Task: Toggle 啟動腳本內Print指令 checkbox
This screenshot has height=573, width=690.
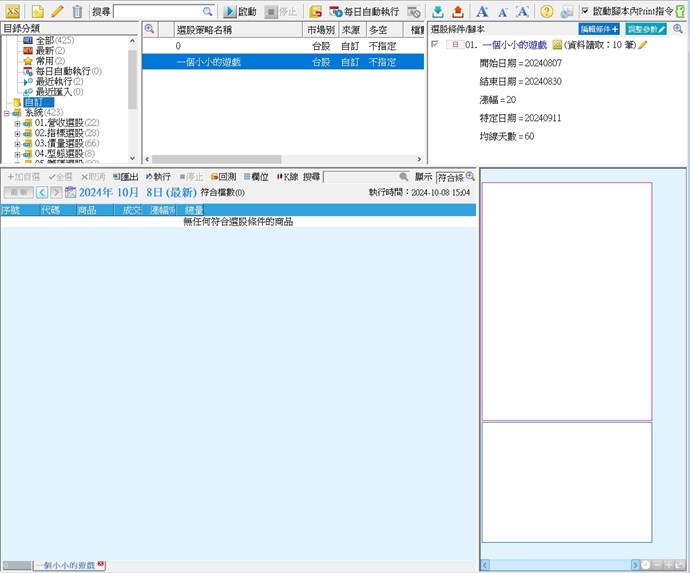Action: tap(585, 12)
